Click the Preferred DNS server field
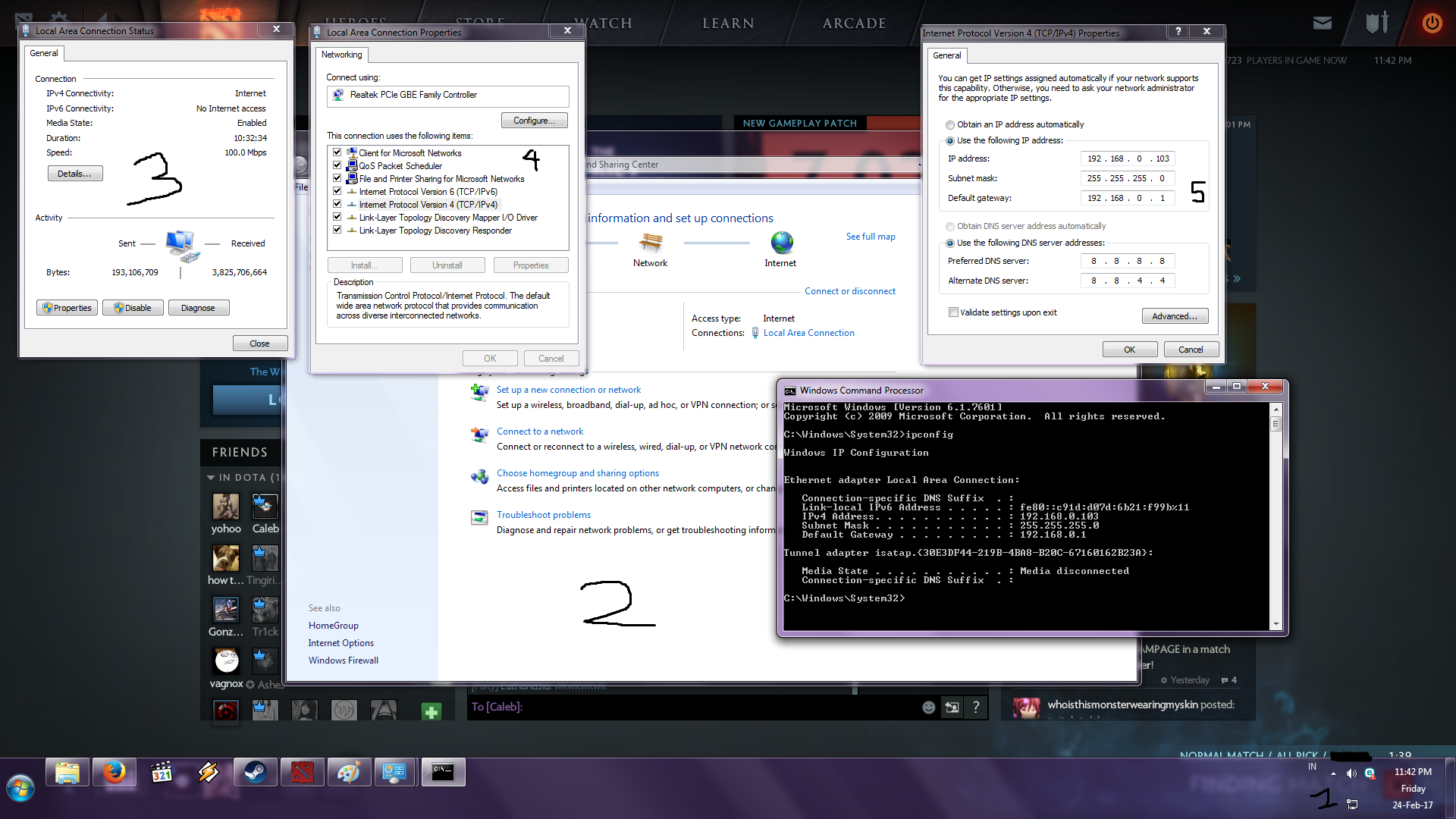 click(1127, 261)
